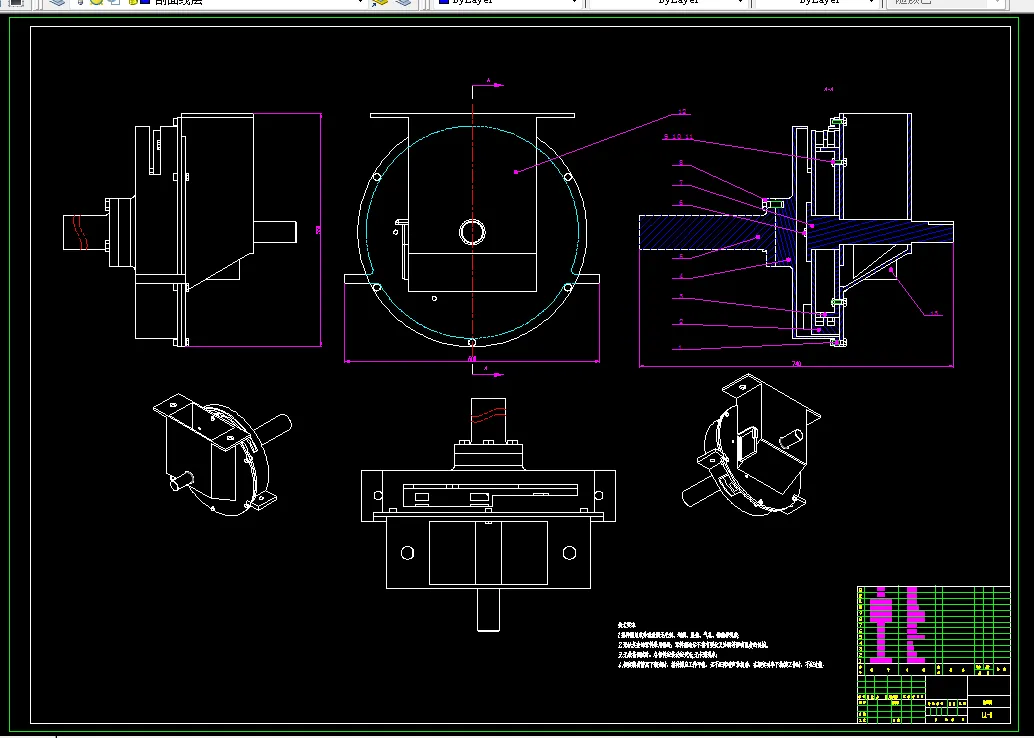Click part balloon number 8 in section view
1034x738 pixels.
(x=681, y=163)
